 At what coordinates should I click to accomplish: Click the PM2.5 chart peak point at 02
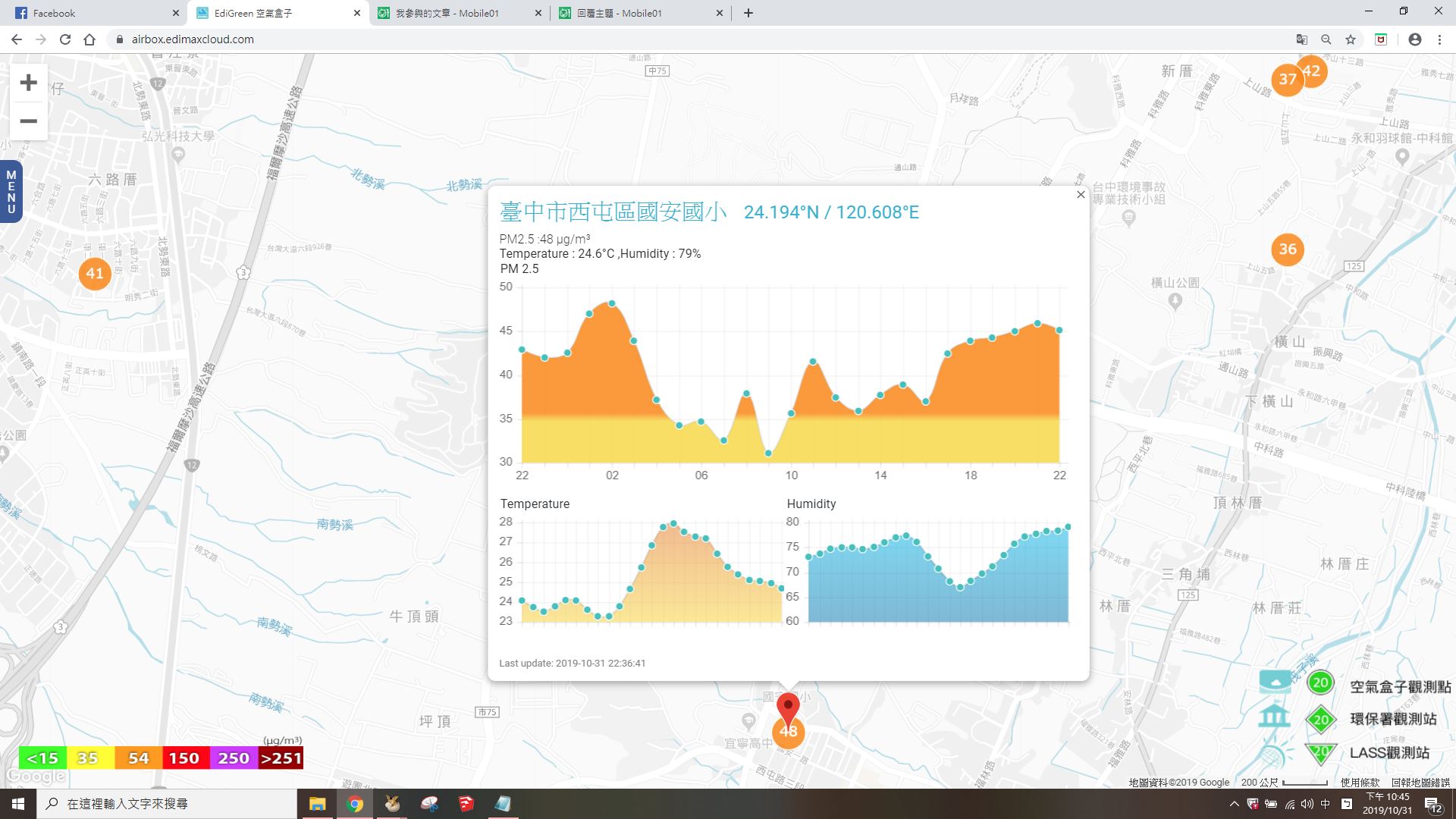pyautogui.click(x=612, y=303)
